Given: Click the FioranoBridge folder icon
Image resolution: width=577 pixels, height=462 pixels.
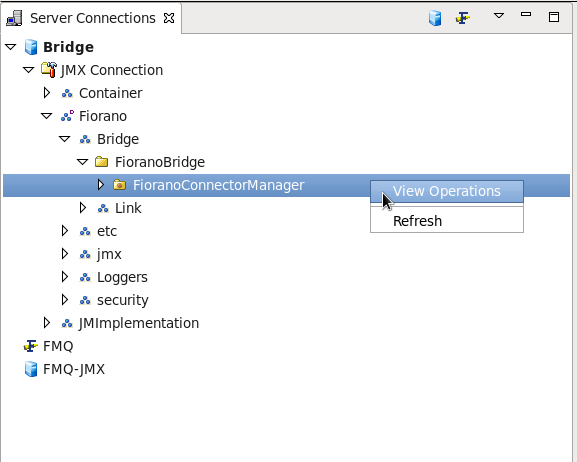Looking at the screenshot, I should 101,162.
